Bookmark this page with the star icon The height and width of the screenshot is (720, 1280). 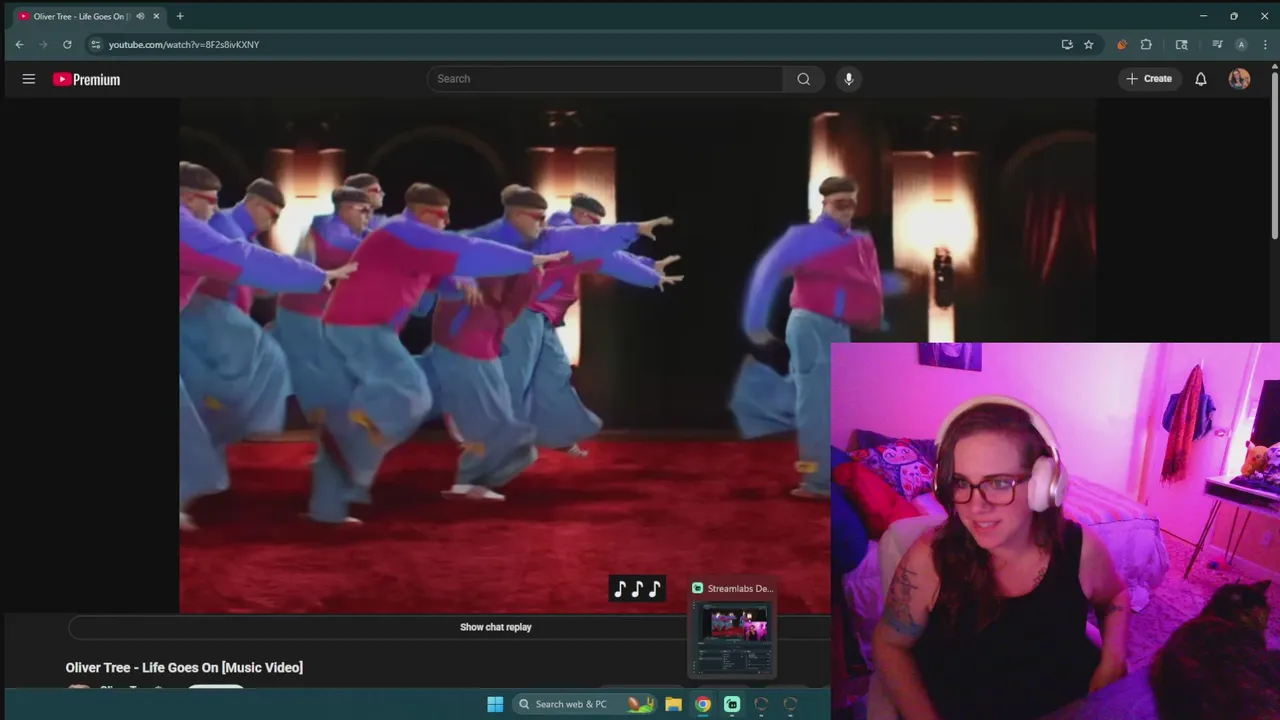click(1088, 44)
